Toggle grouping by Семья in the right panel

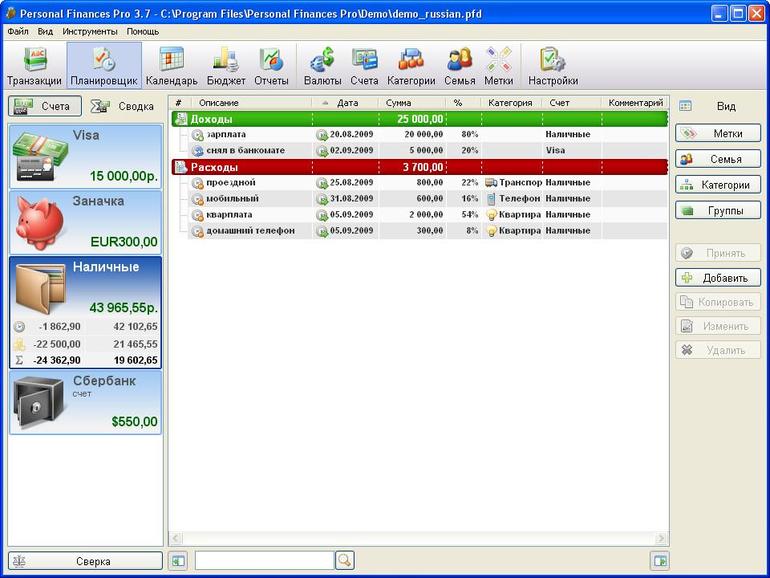pyautogui.click(x=718, y=158)
